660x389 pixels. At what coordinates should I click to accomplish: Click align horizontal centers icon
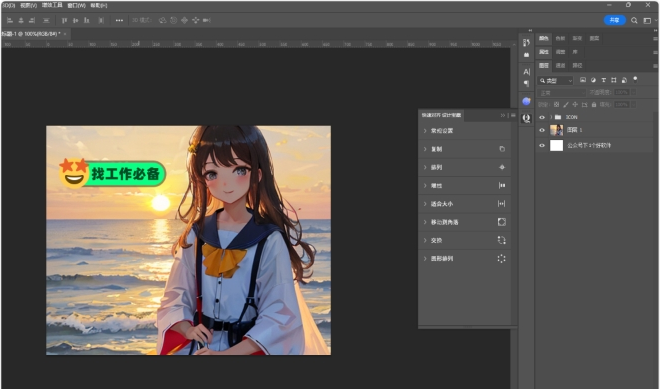coord(21,20)
